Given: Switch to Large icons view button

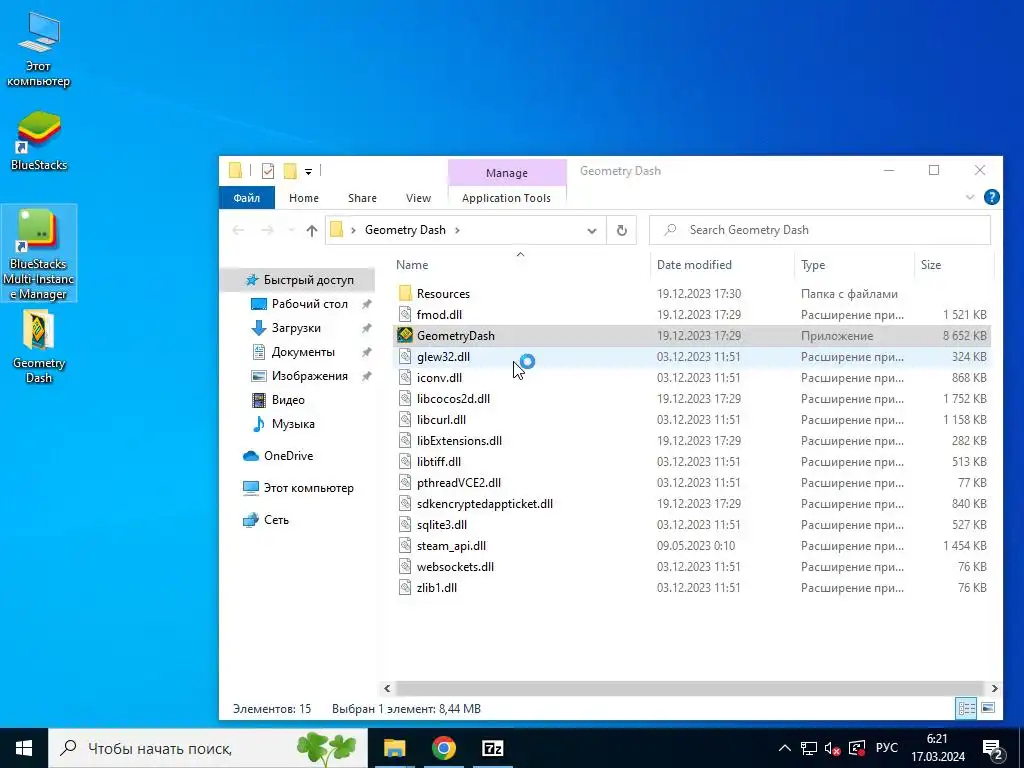Looking at the screenshot, I should 988,708.
